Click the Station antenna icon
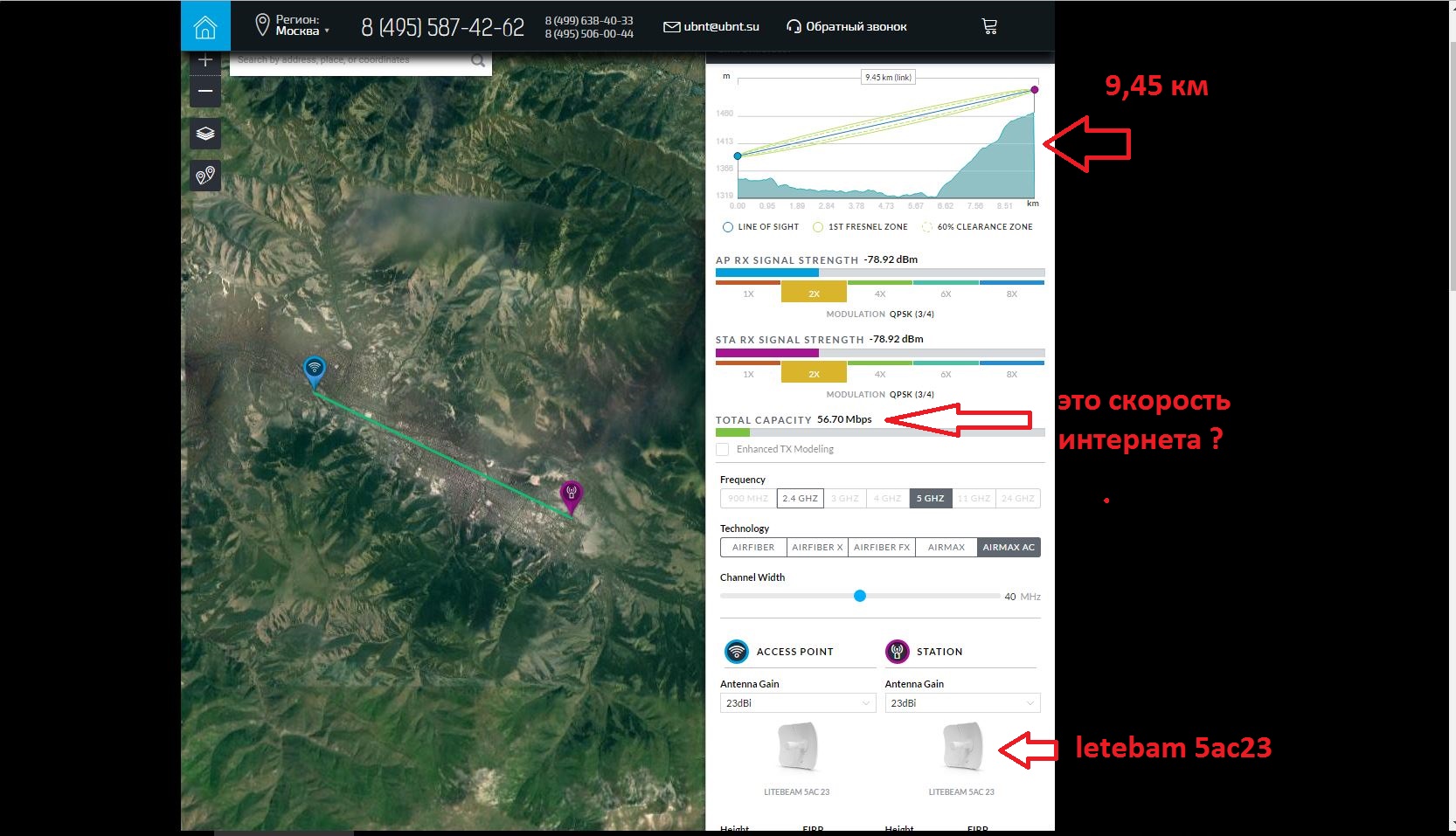The width and height of the screenshot is (1456, 836). click(898, 652)
